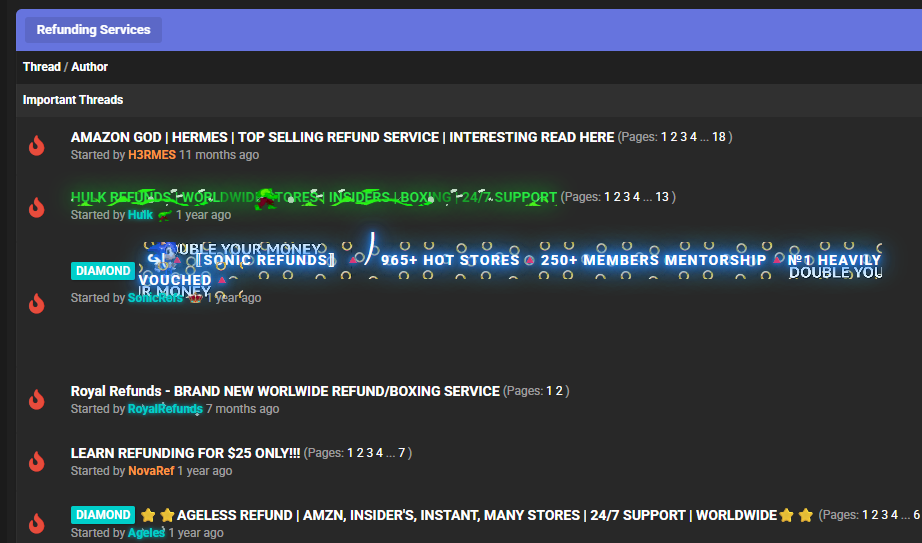Viewport: 922px width, 543px height.
Task: Open the Refunding Services tab
Action: pyautogui.click(x=93, y=29)
